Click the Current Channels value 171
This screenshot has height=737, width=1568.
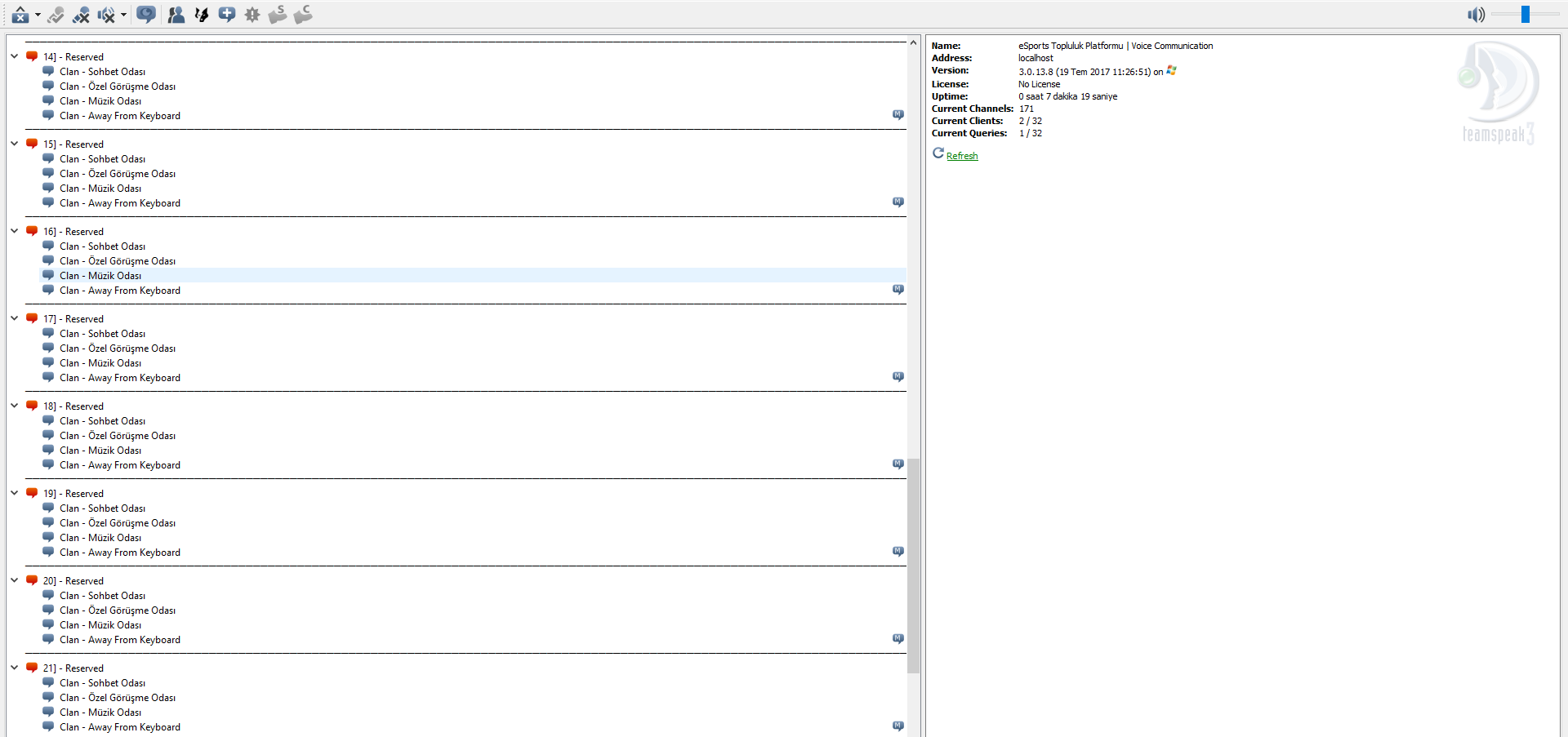1027,109
